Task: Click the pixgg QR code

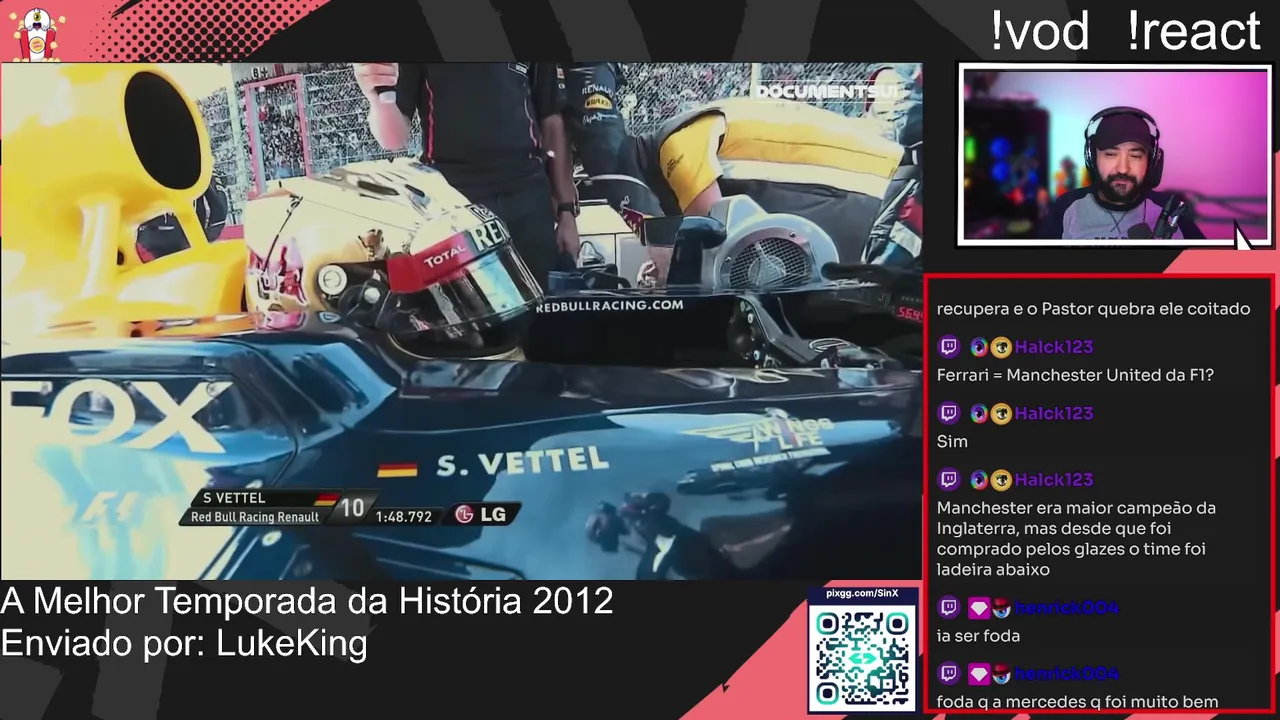Action: click(863, 657)
